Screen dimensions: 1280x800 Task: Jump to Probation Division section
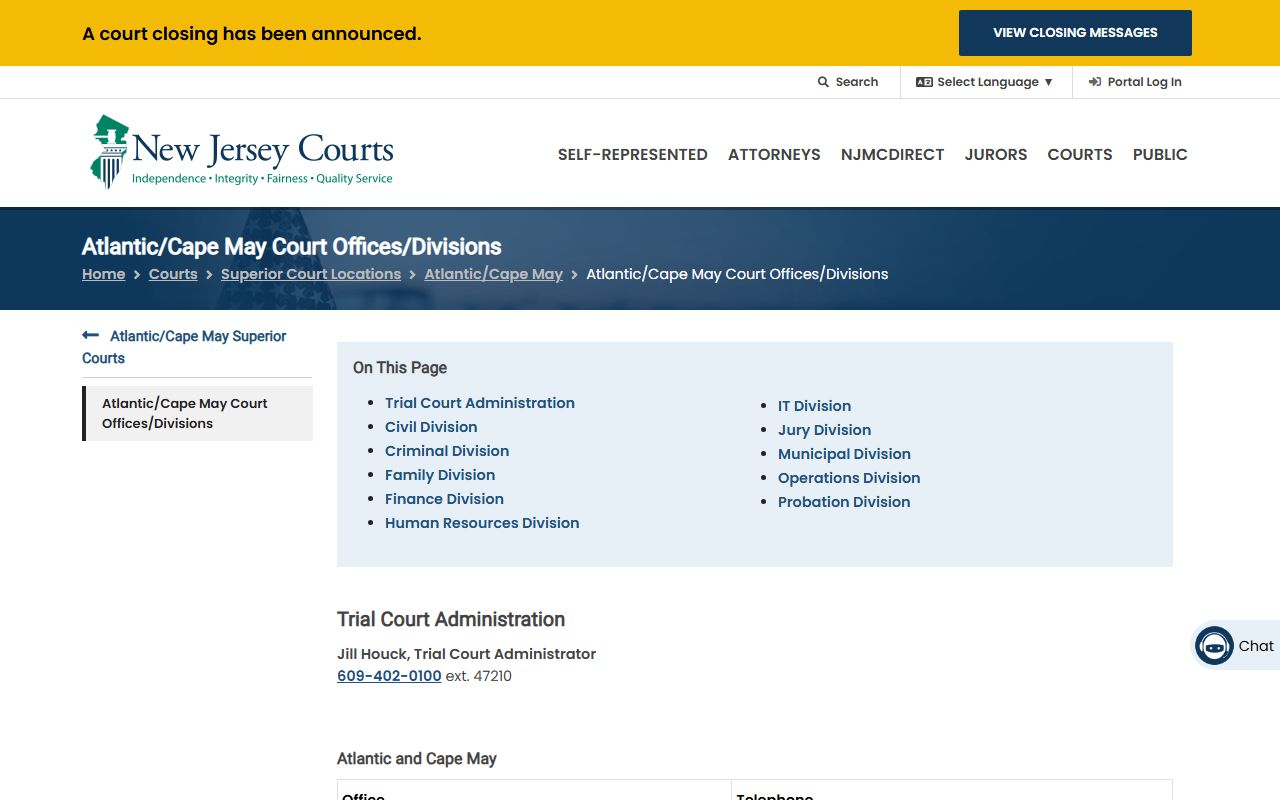[x=844, y=502]
